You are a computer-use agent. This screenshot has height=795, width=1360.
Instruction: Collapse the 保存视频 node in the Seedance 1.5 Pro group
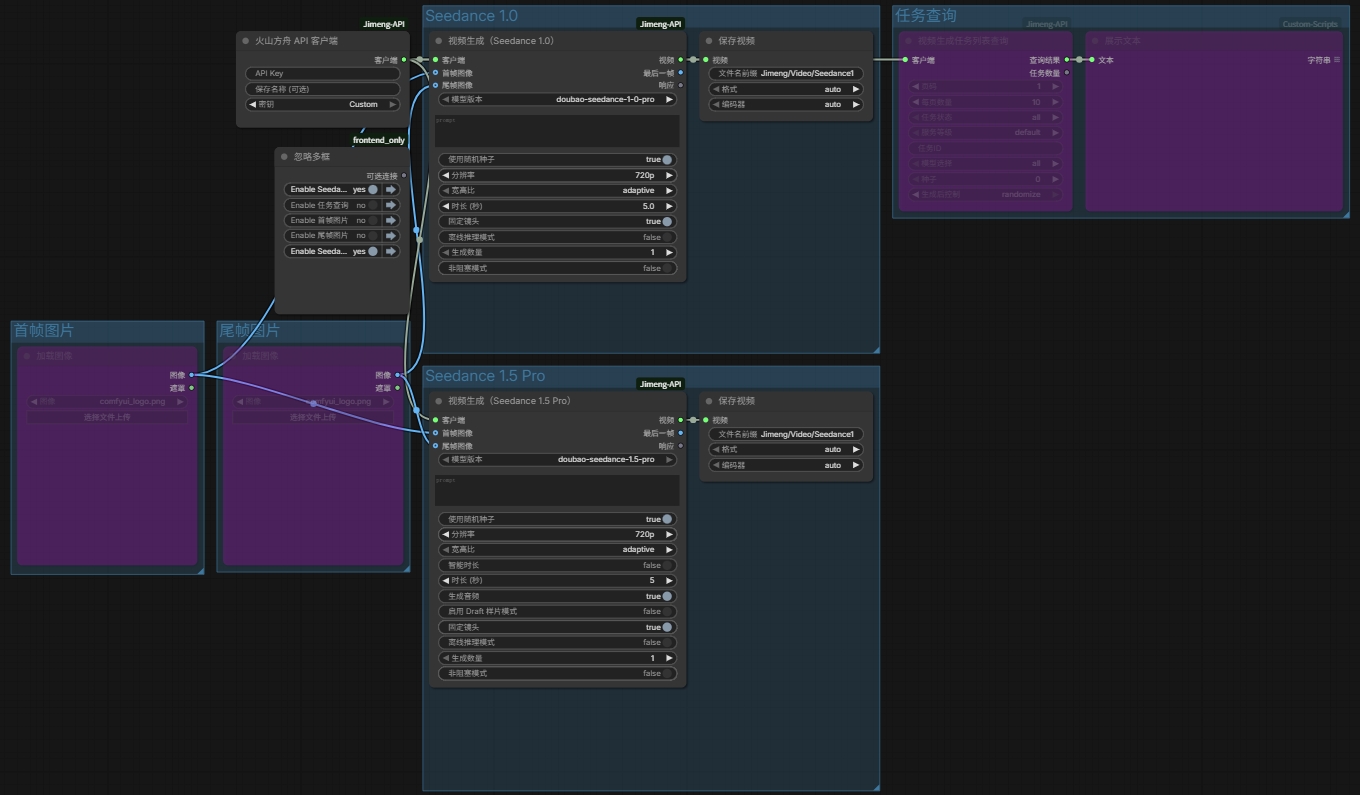click(709, 401)
